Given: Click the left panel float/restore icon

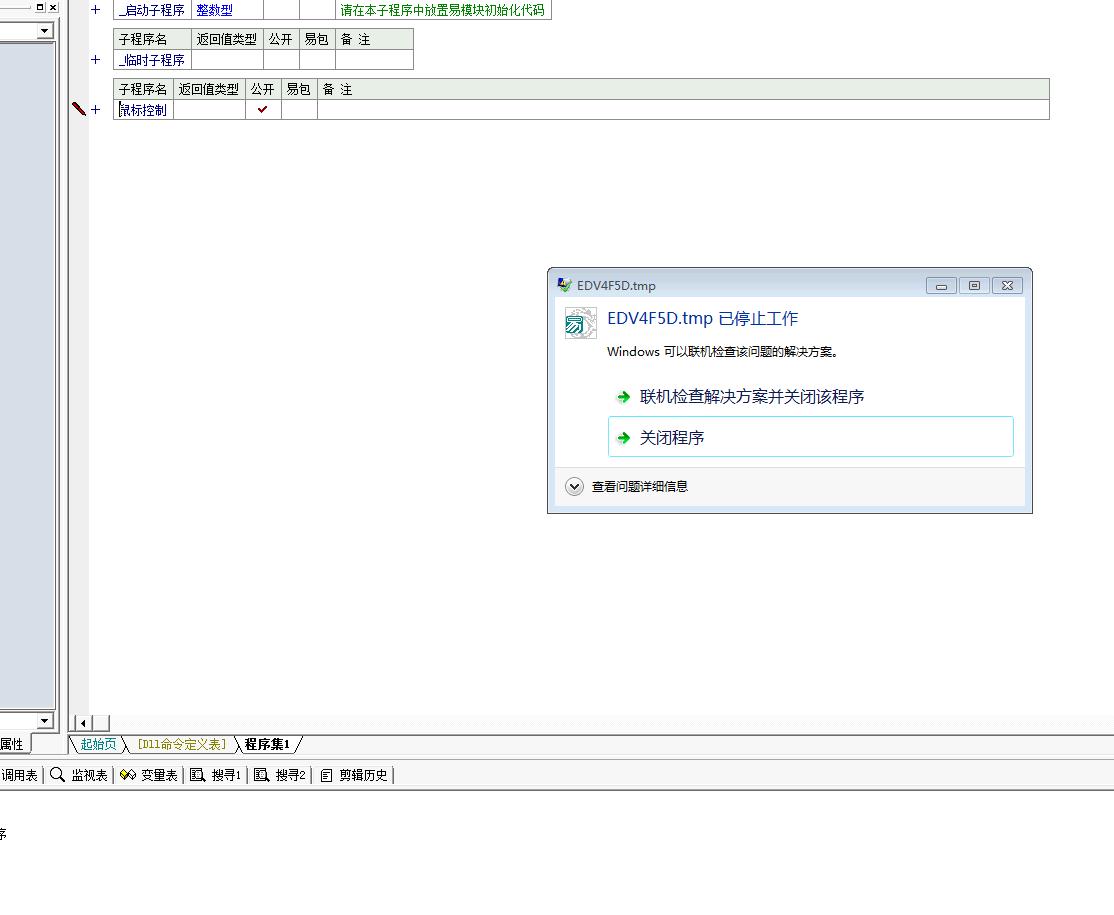Looking at the screenshot, I should click(40, 7).
